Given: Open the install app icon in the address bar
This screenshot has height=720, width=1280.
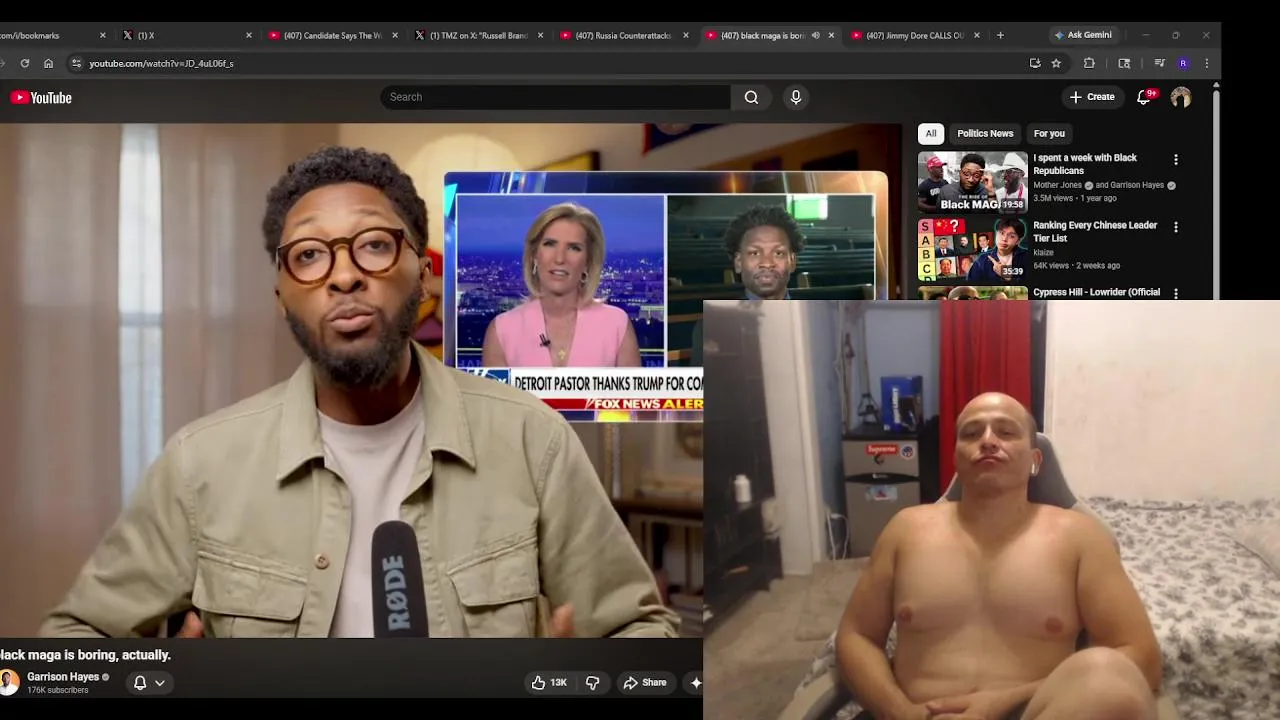Looking at the screenshot, I should [1035, 63].
